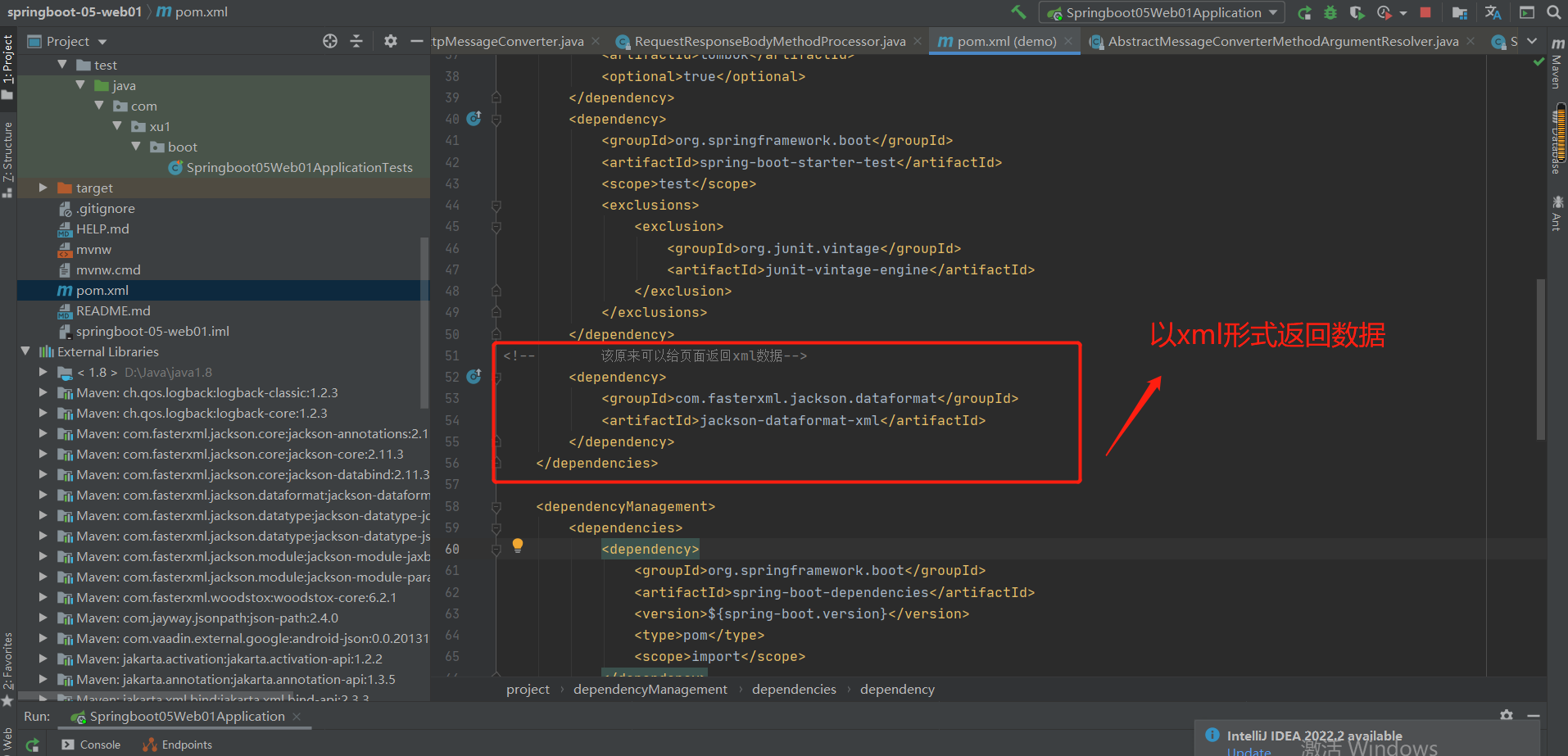Open the Run panel settings gear

1507,716
